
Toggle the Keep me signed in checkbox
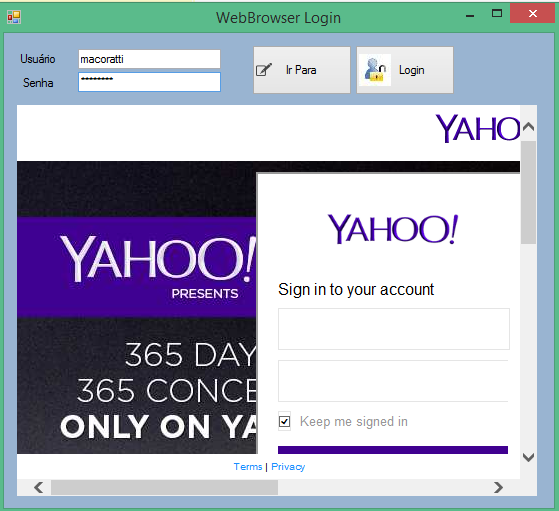coord(284,421)
